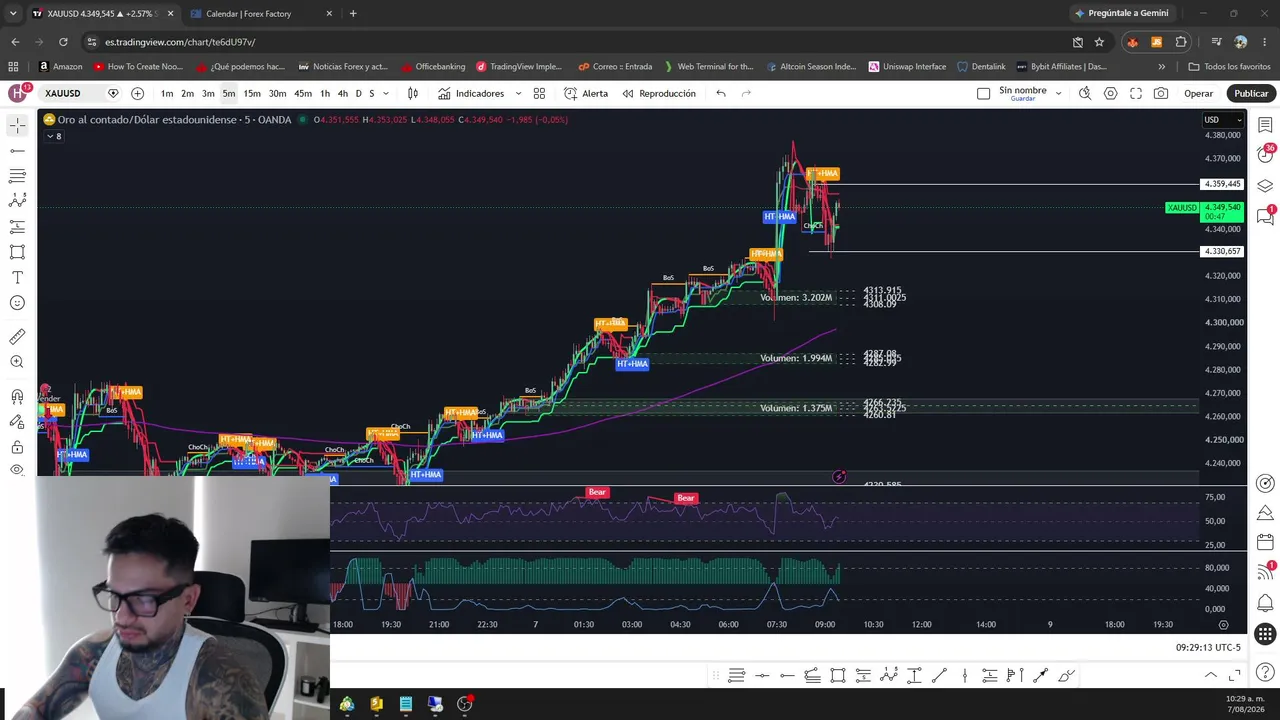
Task: Open time axis settings gear
Action: click(x=1223, y=624)
